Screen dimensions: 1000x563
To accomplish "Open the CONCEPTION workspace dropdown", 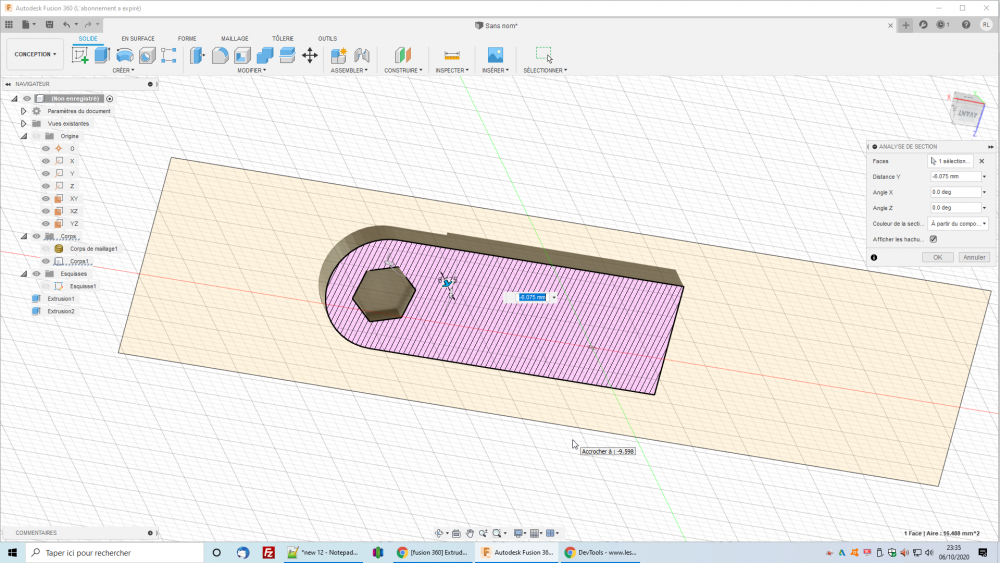I will (x=36, y=54).
